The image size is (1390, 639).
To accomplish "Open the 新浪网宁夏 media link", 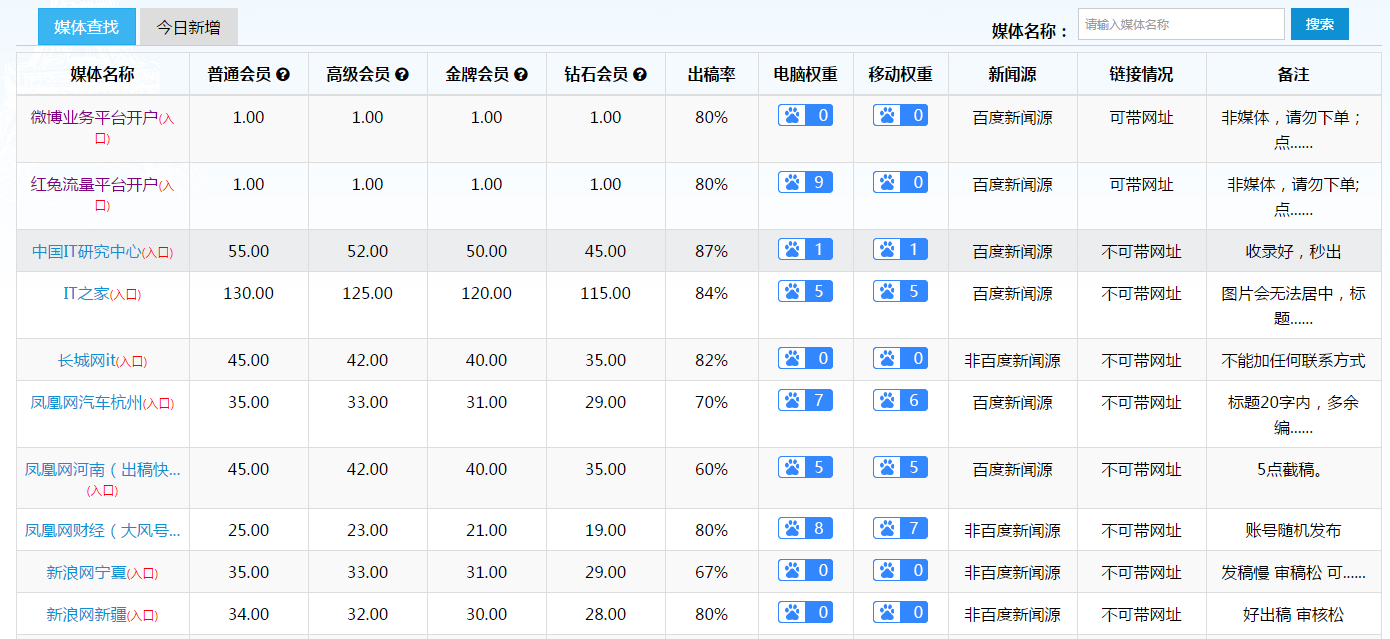I will coord(86,573).
